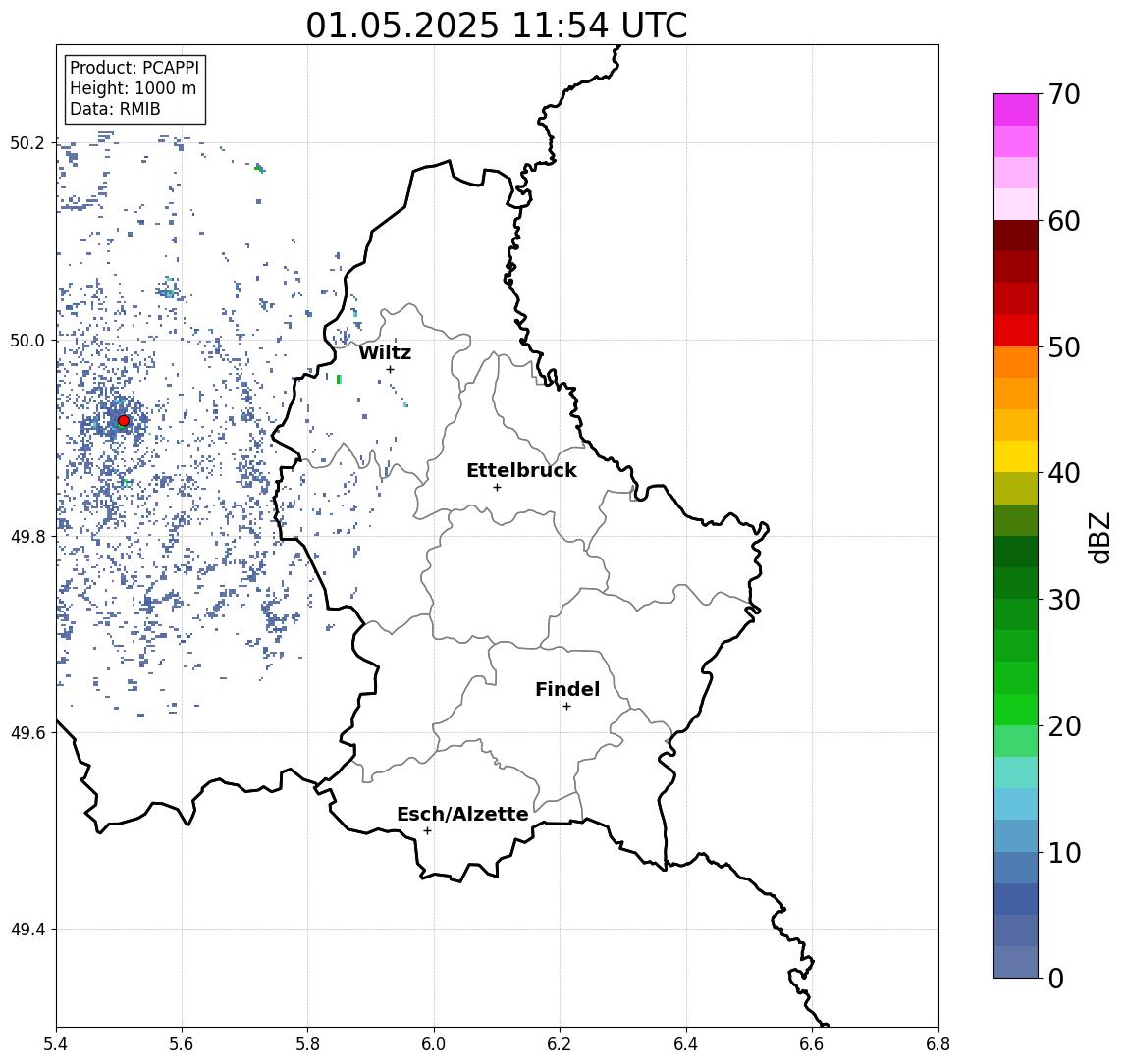Click longitude tick label 6.0
Viewport: 1124px width, 1064px height.
[434, 1044]
